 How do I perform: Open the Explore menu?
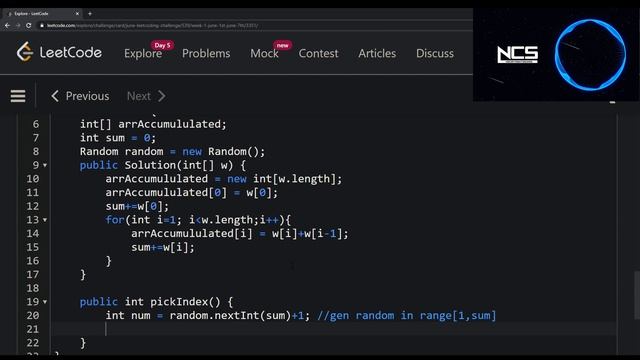point(143,53)
